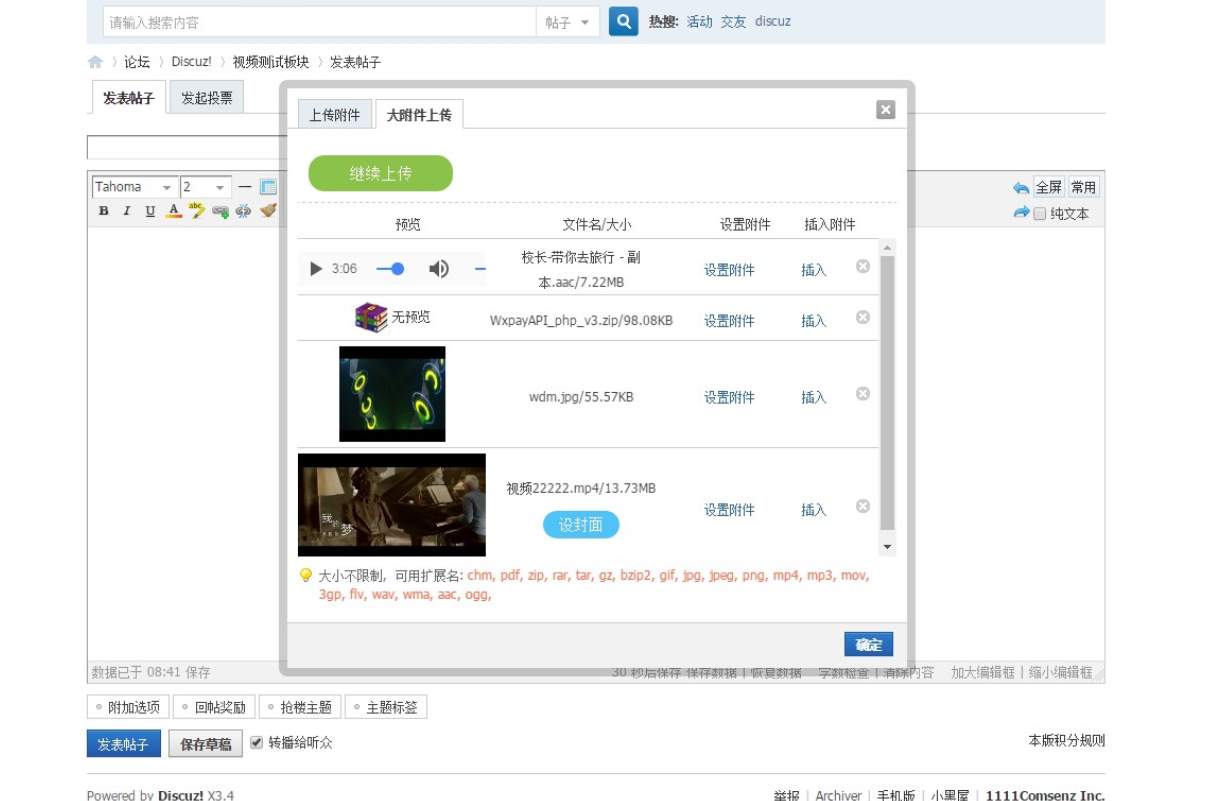The height and width of the screenshot is (801, 1215).
Task: Click the wdm.jpg image thumbnail
Action: tap(392, 394)
